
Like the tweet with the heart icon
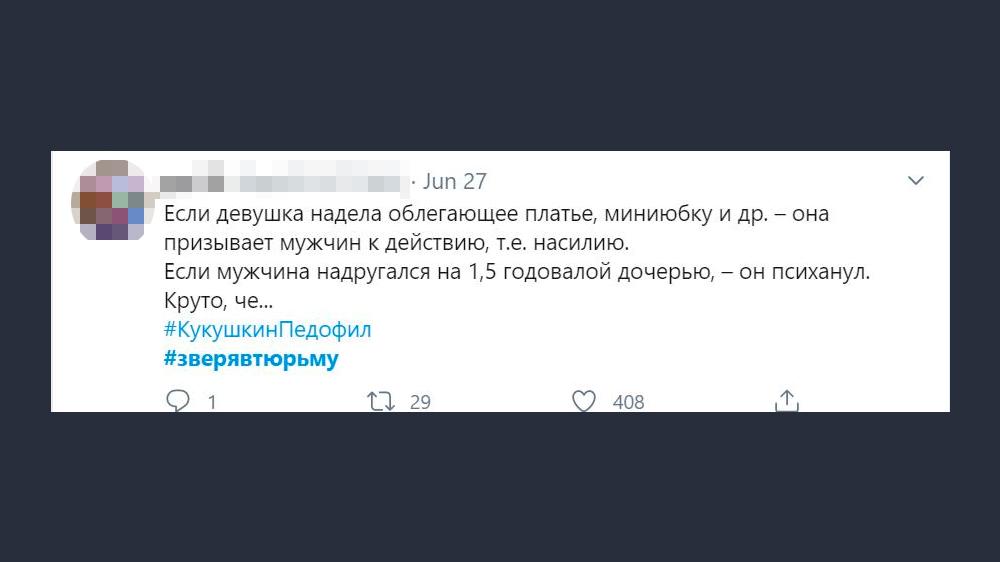pos(584,401)
